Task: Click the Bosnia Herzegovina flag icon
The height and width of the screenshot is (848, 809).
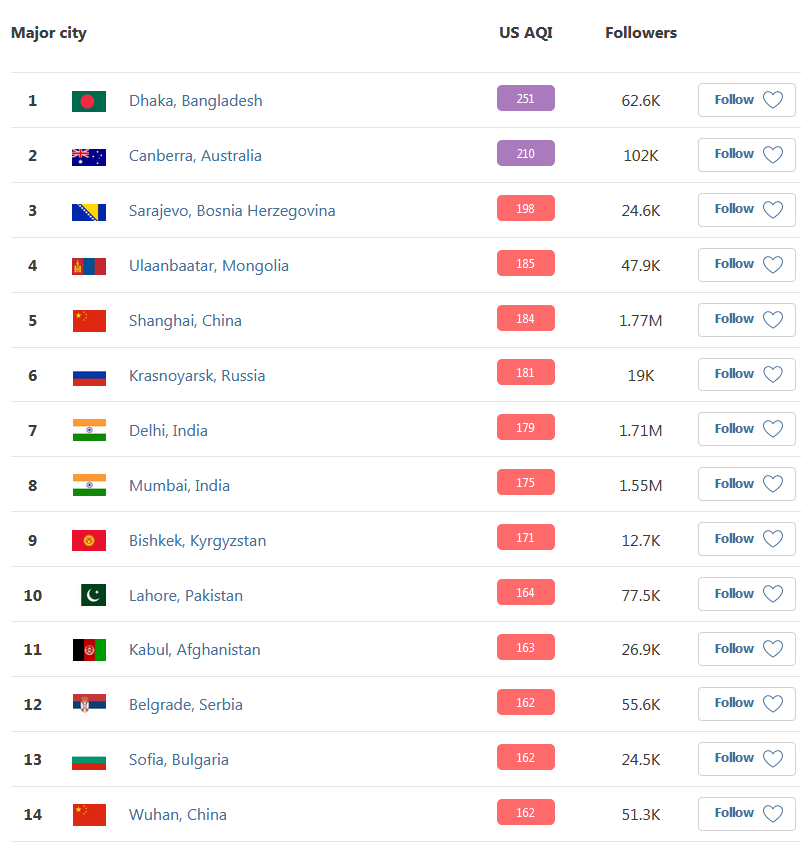Action: [89, 211]
